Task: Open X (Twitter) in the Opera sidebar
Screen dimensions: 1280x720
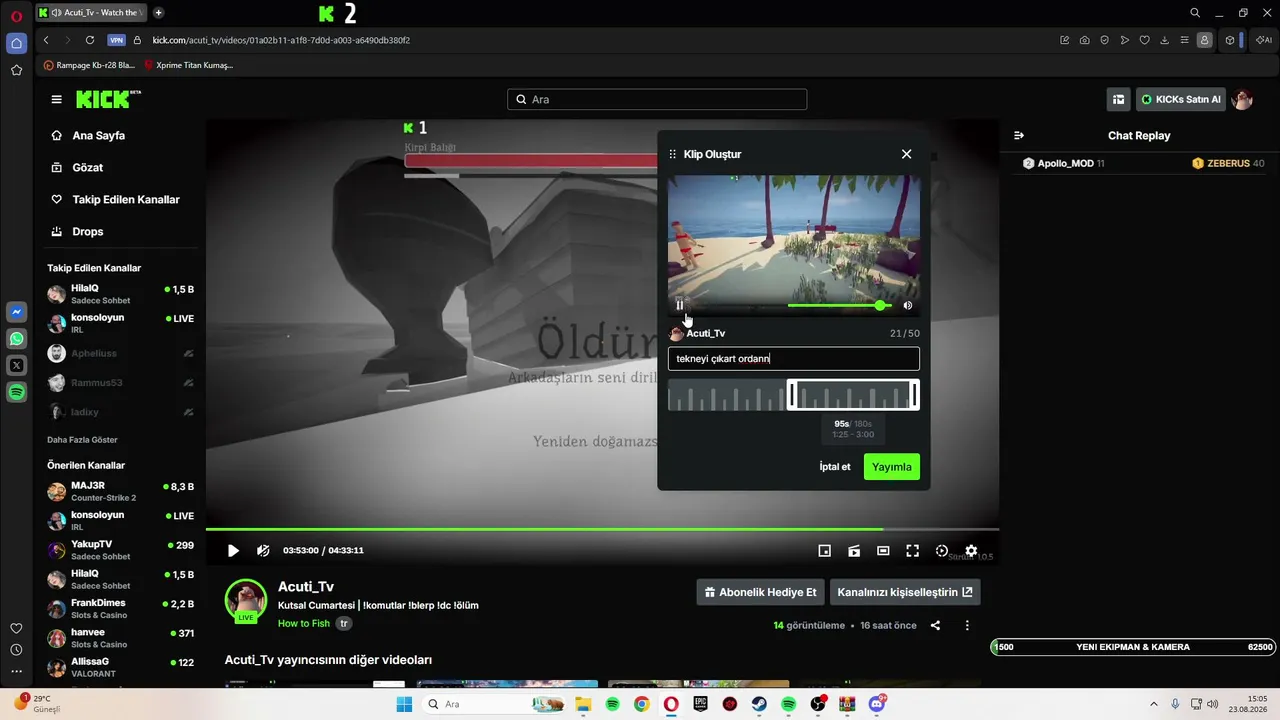Action: (x=16, y=366)
